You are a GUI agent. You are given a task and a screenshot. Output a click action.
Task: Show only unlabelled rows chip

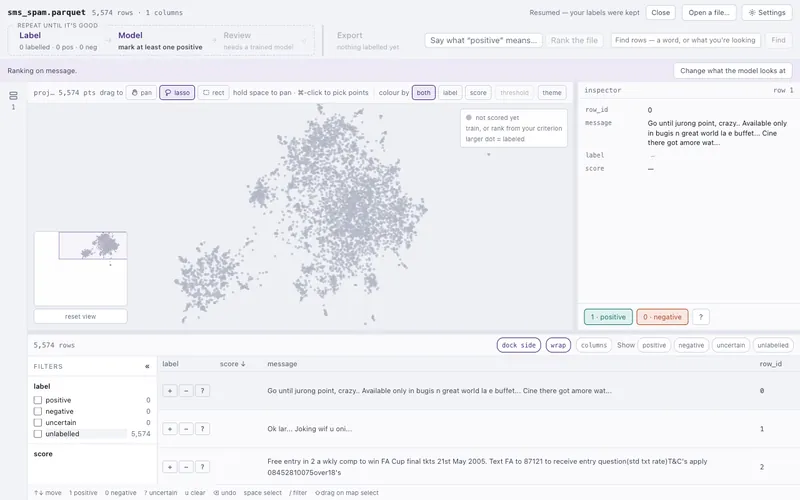(x=773, y=345)
